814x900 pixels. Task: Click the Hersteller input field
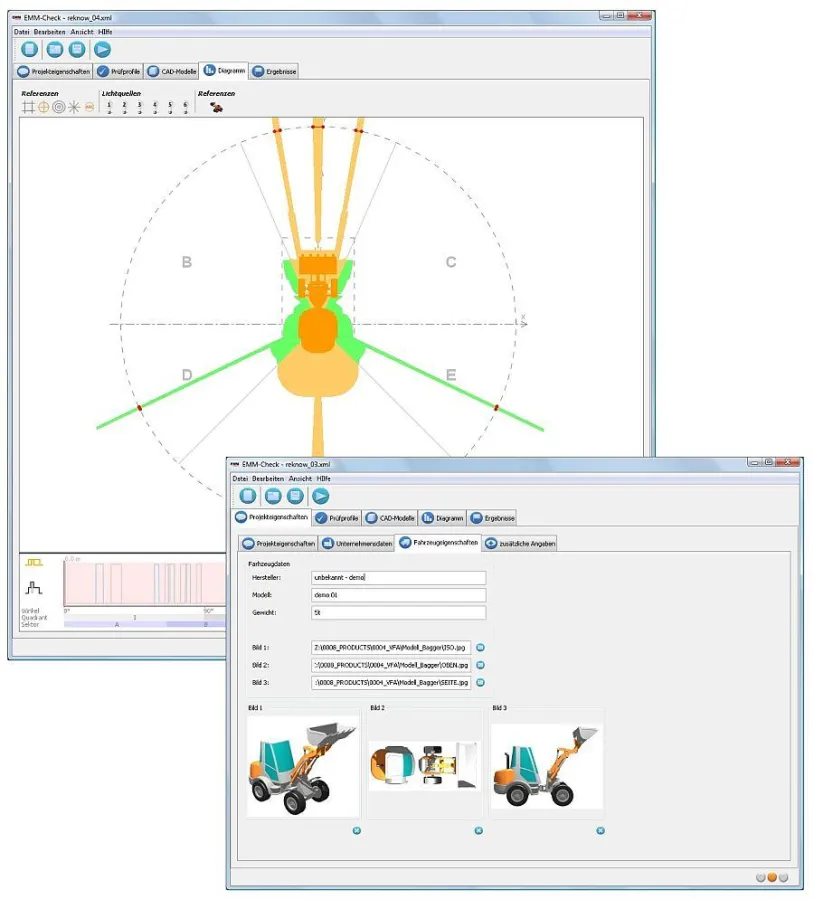click(398, 578)
